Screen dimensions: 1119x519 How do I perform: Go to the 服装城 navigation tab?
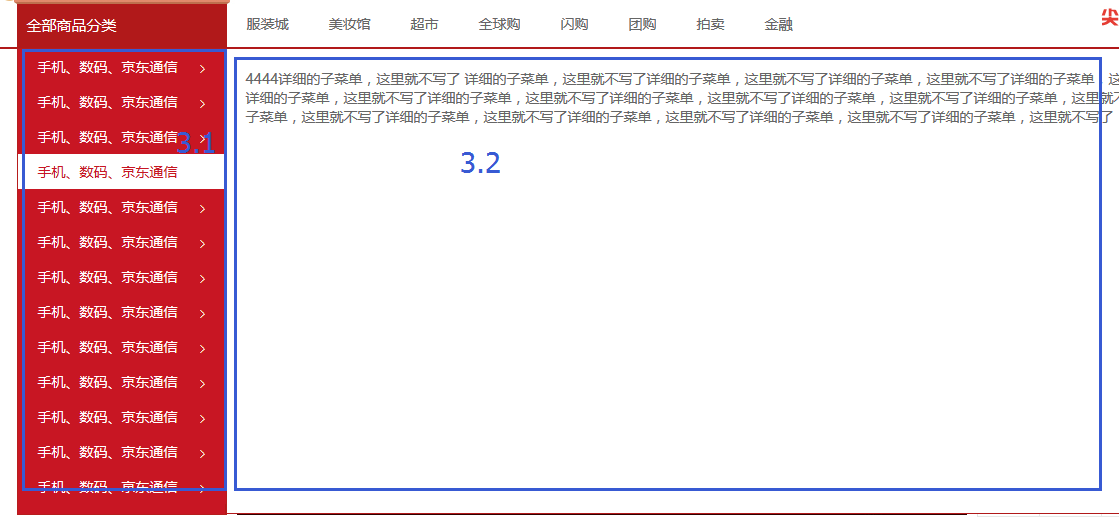[x=267, y=24]
